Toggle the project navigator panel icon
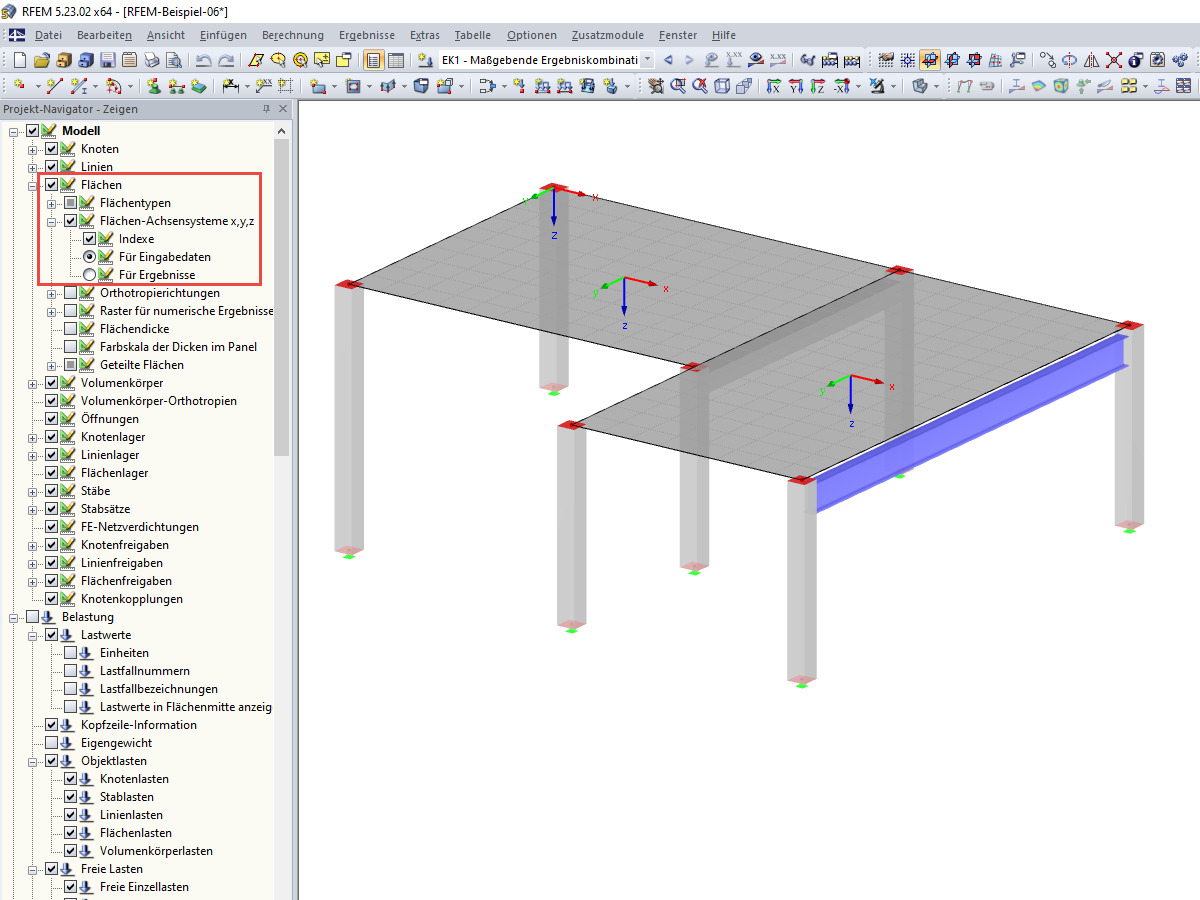Viewport: 1200px width, 900px height. point(372,60)
